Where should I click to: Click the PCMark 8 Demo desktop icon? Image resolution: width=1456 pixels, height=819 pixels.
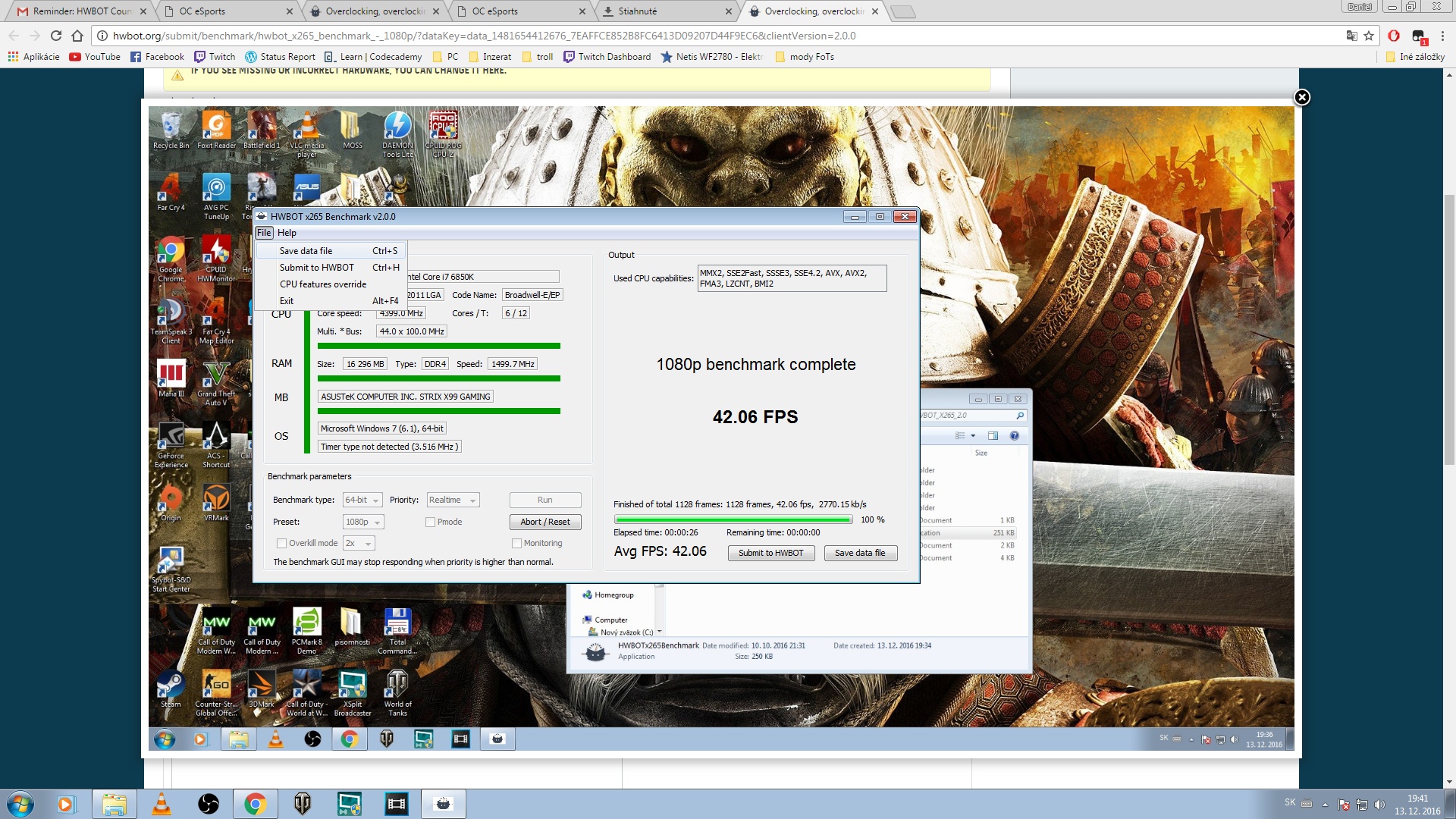pos(307,630)
